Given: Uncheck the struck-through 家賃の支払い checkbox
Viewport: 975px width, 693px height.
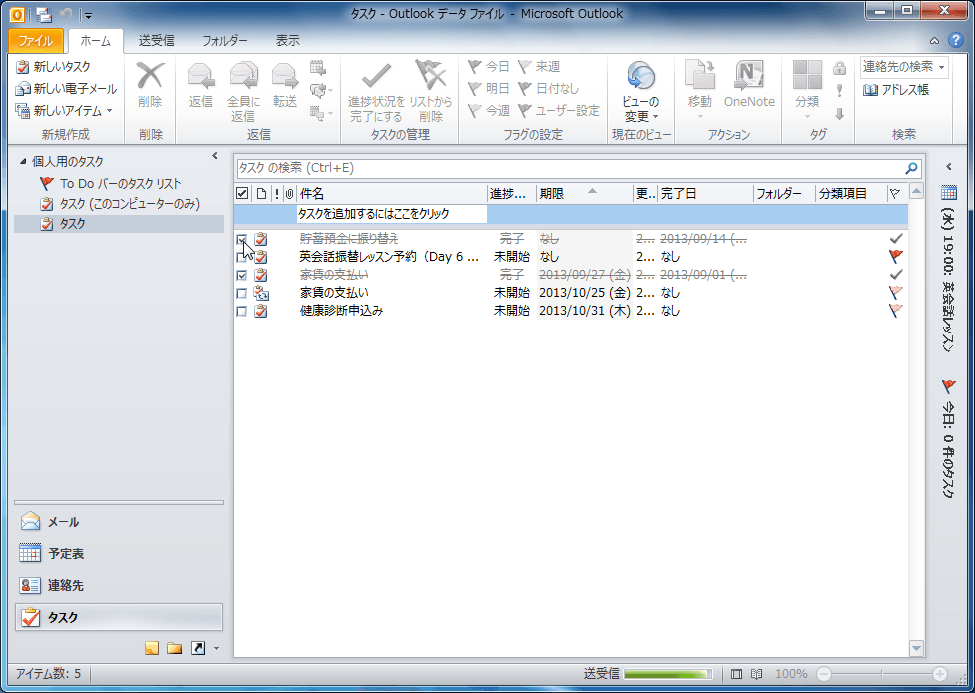Looking at the screenshot, I should click(x=241, y=275).
